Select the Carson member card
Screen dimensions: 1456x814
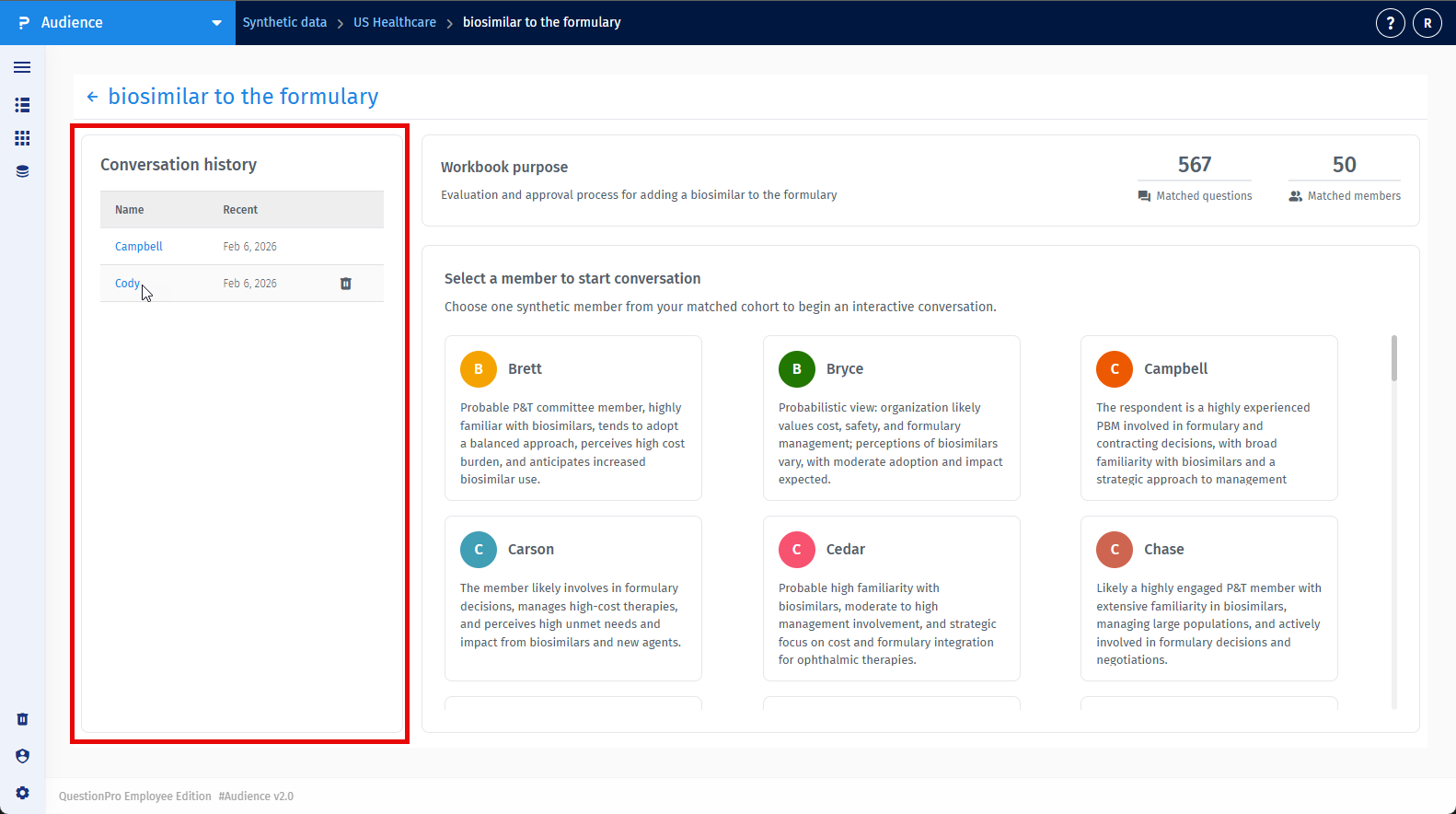pos(573,599)
